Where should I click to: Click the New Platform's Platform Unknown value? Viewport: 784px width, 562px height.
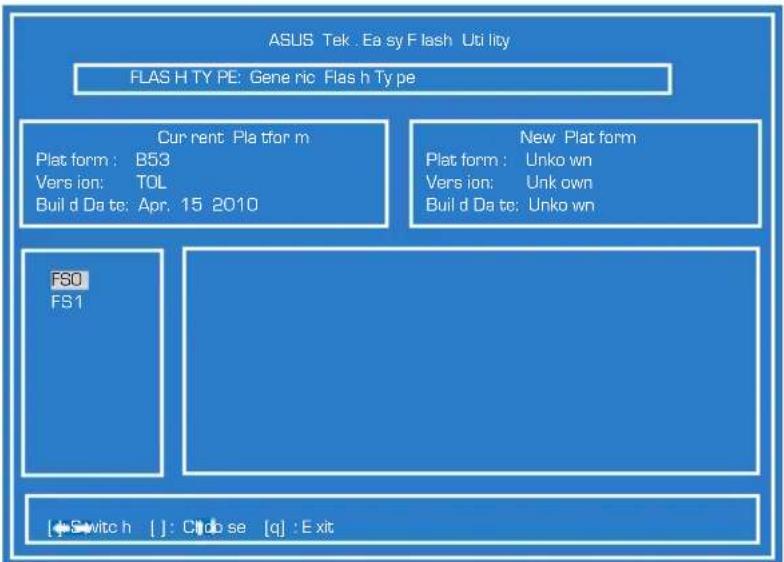(558, 160)
